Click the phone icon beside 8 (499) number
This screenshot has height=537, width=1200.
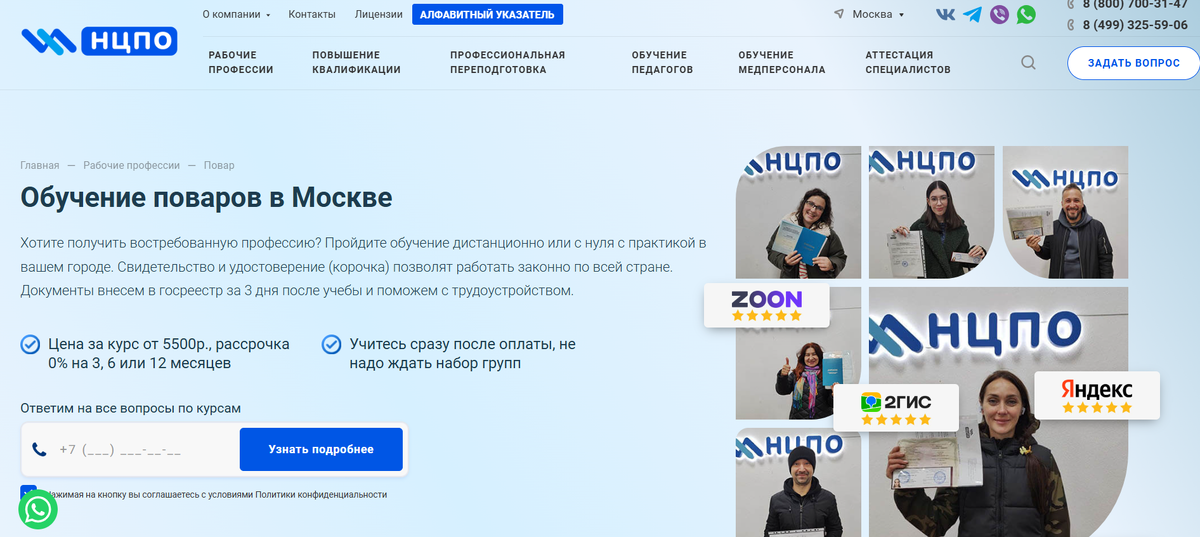tap(1071, 26)
